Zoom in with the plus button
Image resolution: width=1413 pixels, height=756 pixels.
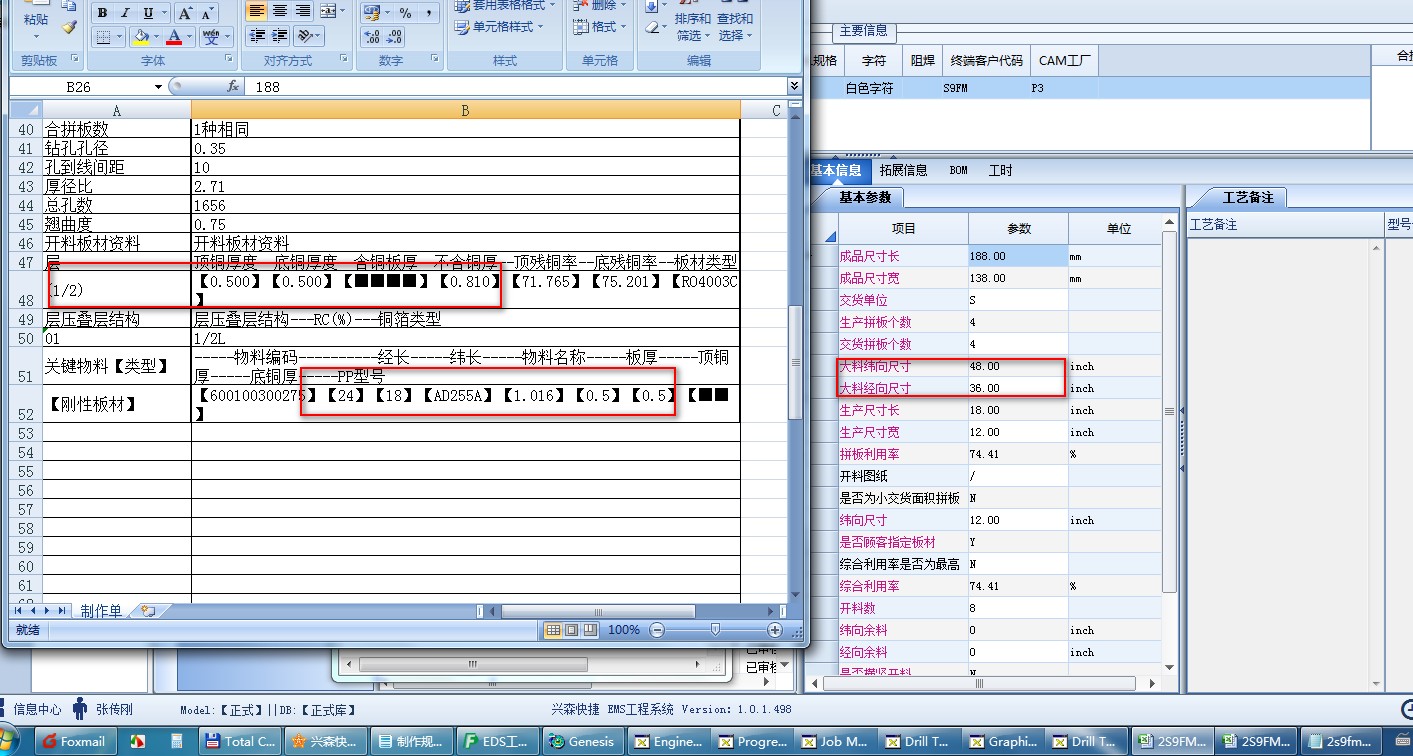point(775,630)
